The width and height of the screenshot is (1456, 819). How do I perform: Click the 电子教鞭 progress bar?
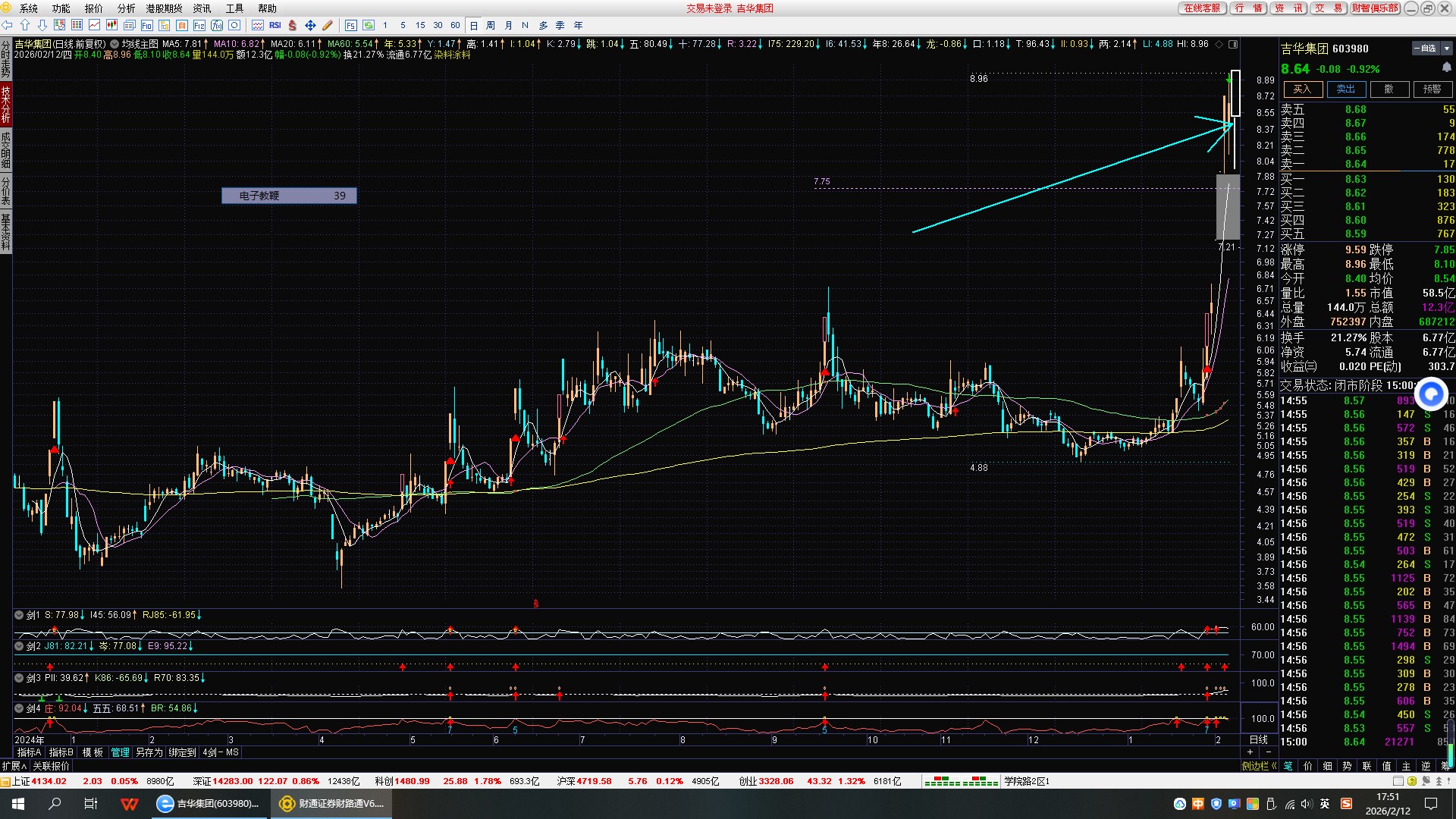point(289,196)
